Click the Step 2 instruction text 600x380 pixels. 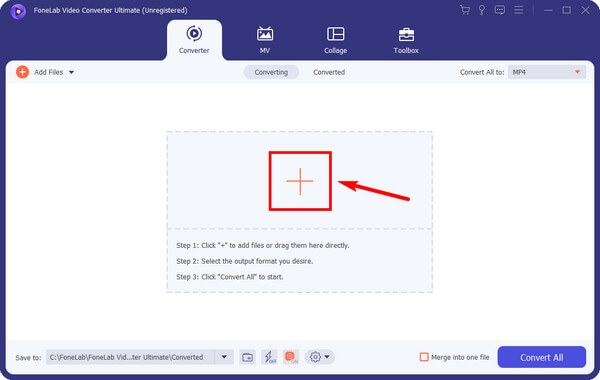pyautogui.click(x=245, y=261)
